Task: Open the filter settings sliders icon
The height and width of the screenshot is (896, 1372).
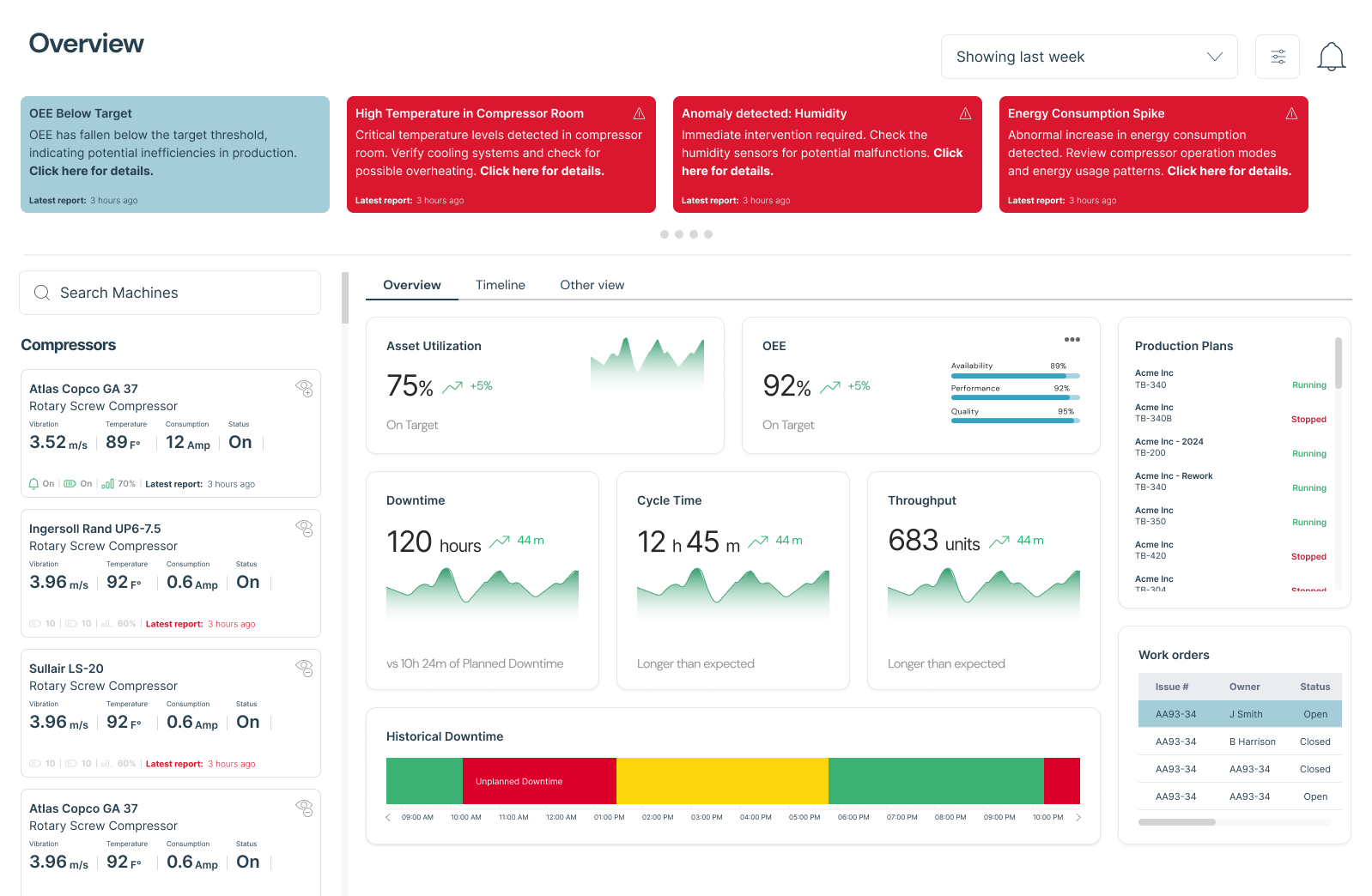Action: [1278, 57]
